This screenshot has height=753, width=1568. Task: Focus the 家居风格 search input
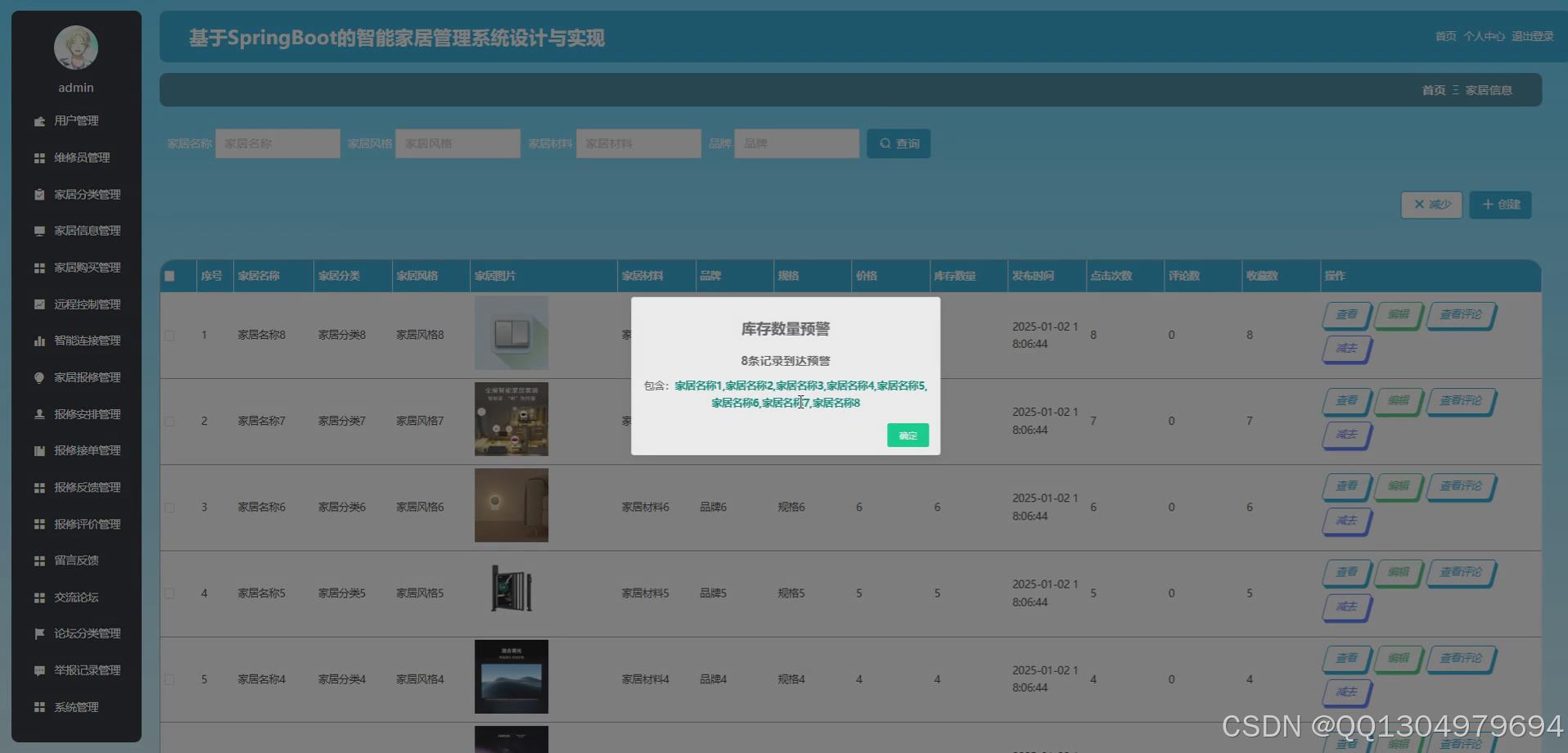point(457,143)
